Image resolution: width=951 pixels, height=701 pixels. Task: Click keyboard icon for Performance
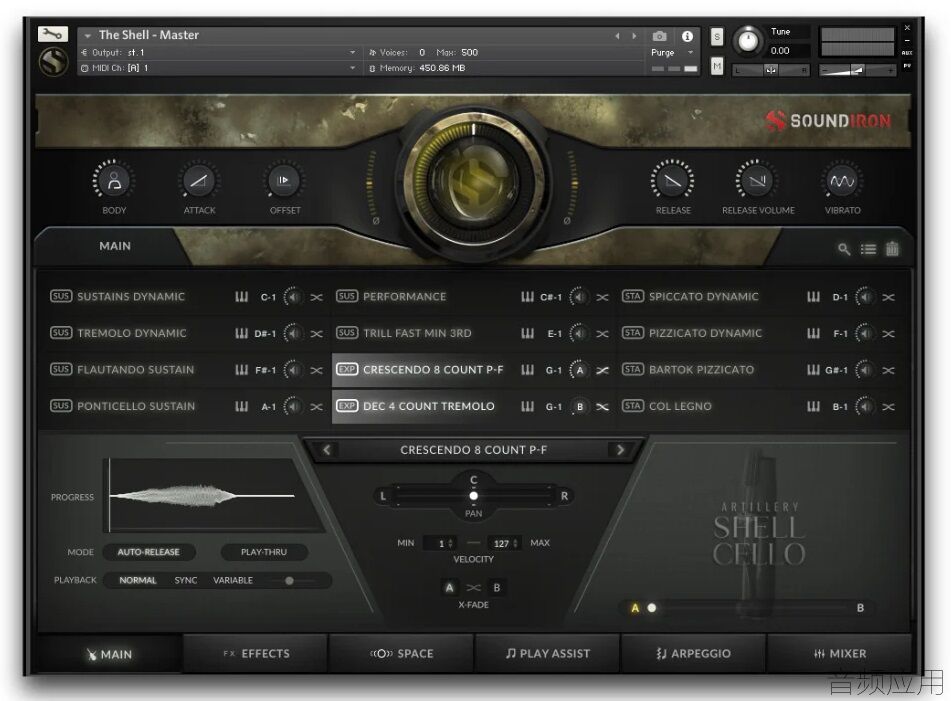[528, 297]
